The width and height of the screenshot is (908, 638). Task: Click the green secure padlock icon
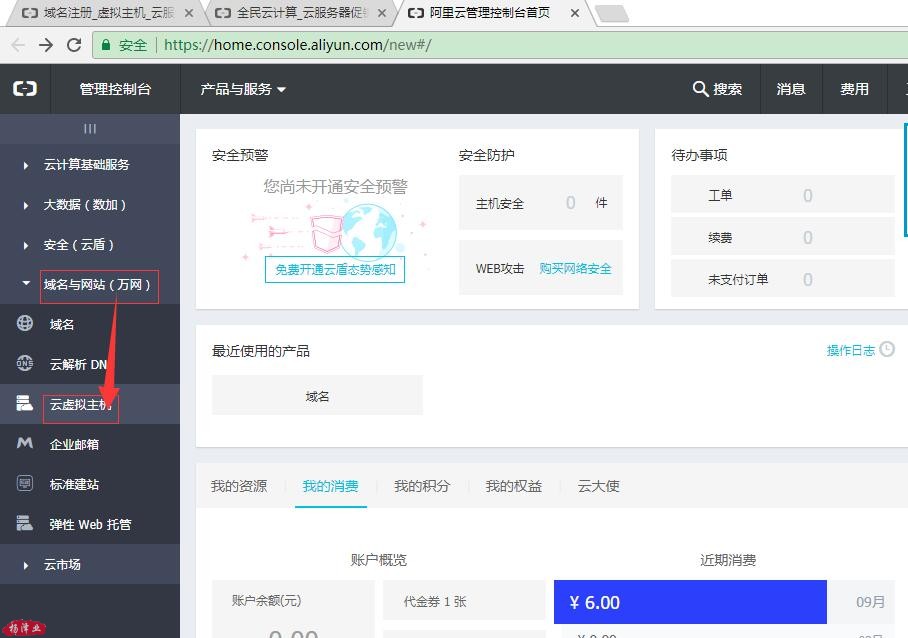[x=105, y=45]
